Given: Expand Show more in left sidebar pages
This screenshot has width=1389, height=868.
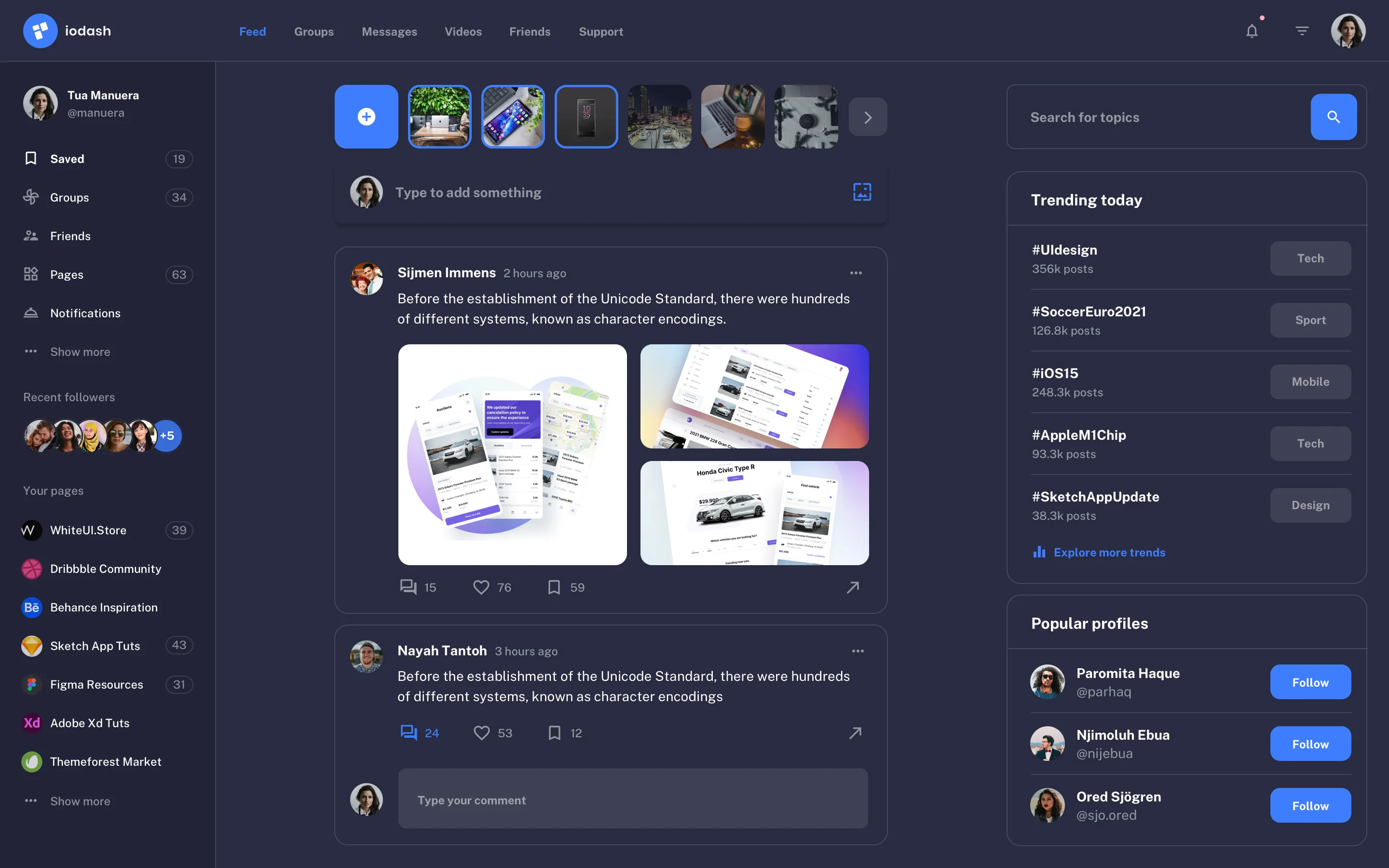Looking at the screenshot, I should pos(80,801).
